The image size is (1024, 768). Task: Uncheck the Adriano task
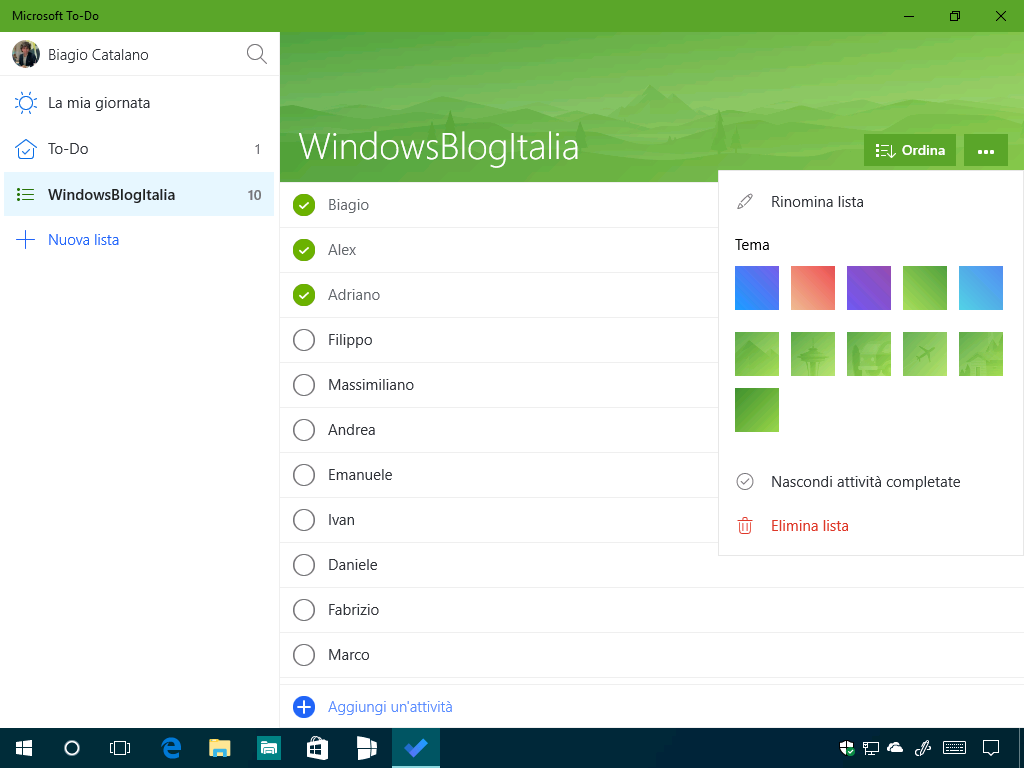(x=304, y=295)
